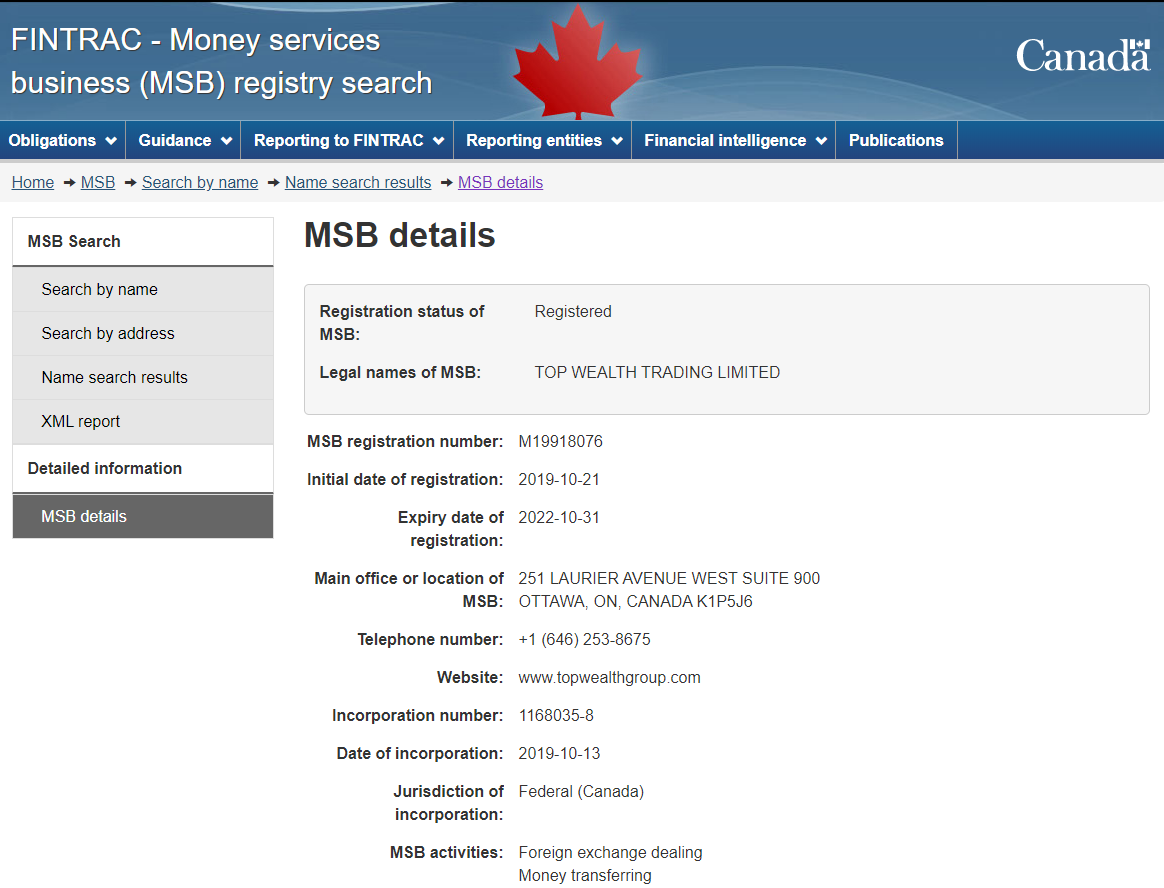Expand the Obligations menu chevron
This screenshot has width=1164, height=888.
click(x=111, y=140)
